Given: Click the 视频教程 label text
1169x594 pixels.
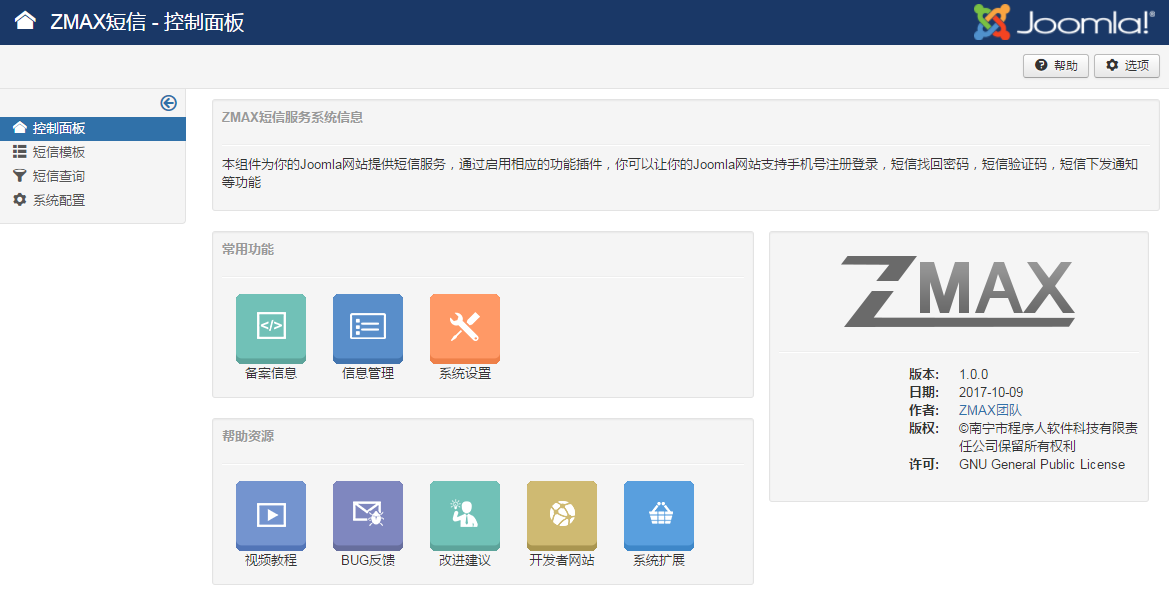Looking at the screenshot, I should click(x=271, y=560).
